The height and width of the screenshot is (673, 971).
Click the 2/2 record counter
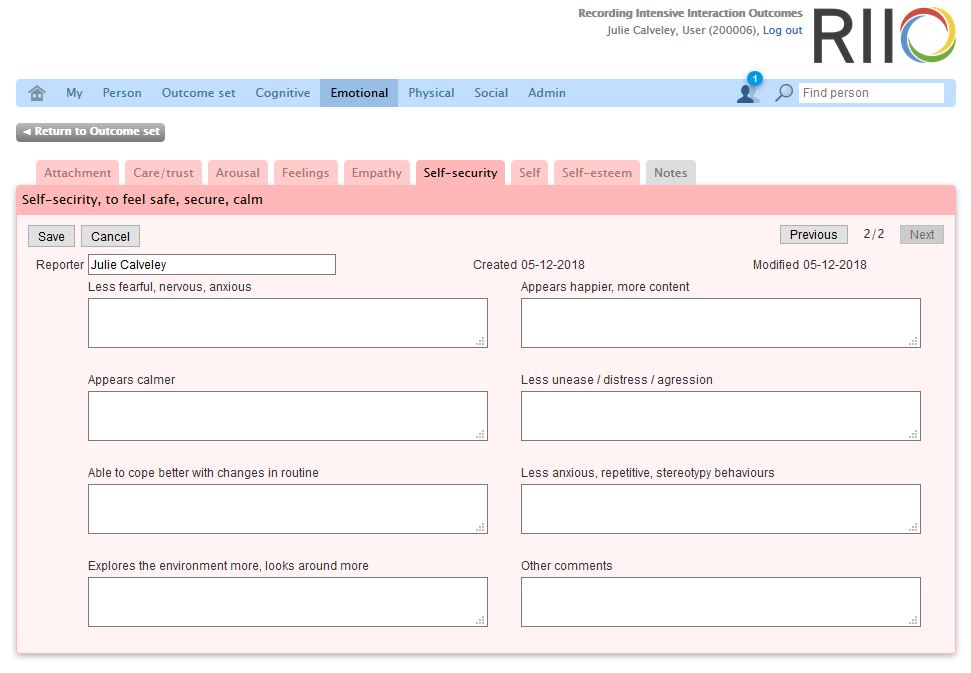click(x=874, y=234)
